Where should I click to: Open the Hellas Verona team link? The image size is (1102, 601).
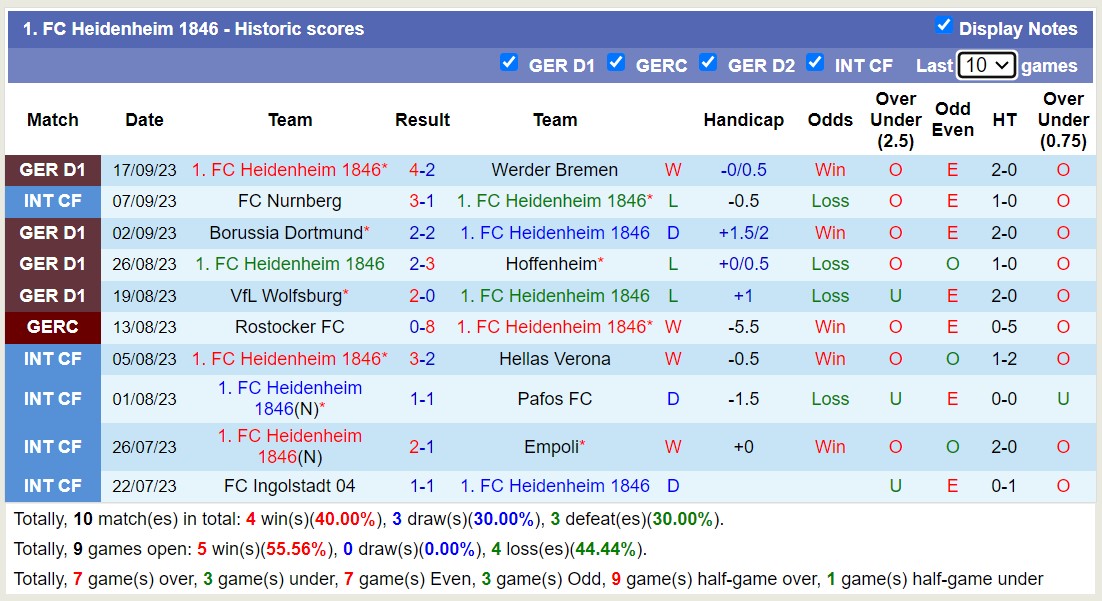click(554, 359)
